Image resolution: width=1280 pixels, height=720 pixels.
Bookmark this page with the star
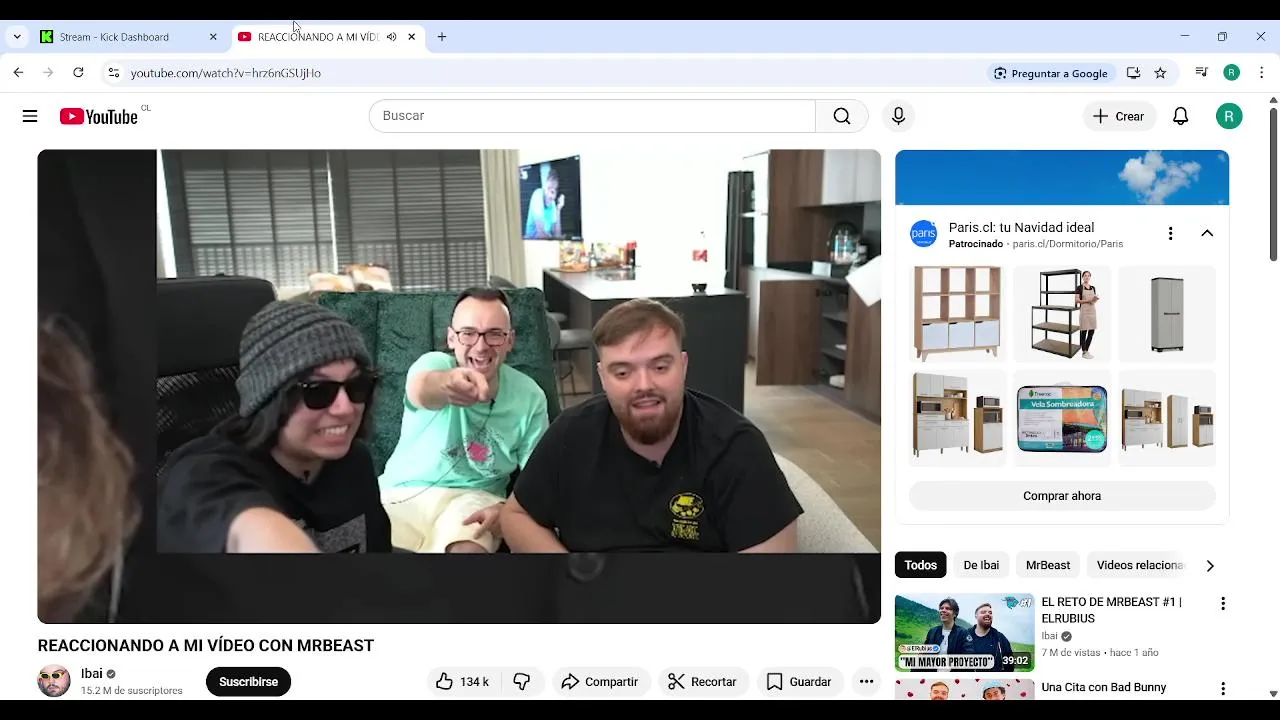(x=1160, y=73)
